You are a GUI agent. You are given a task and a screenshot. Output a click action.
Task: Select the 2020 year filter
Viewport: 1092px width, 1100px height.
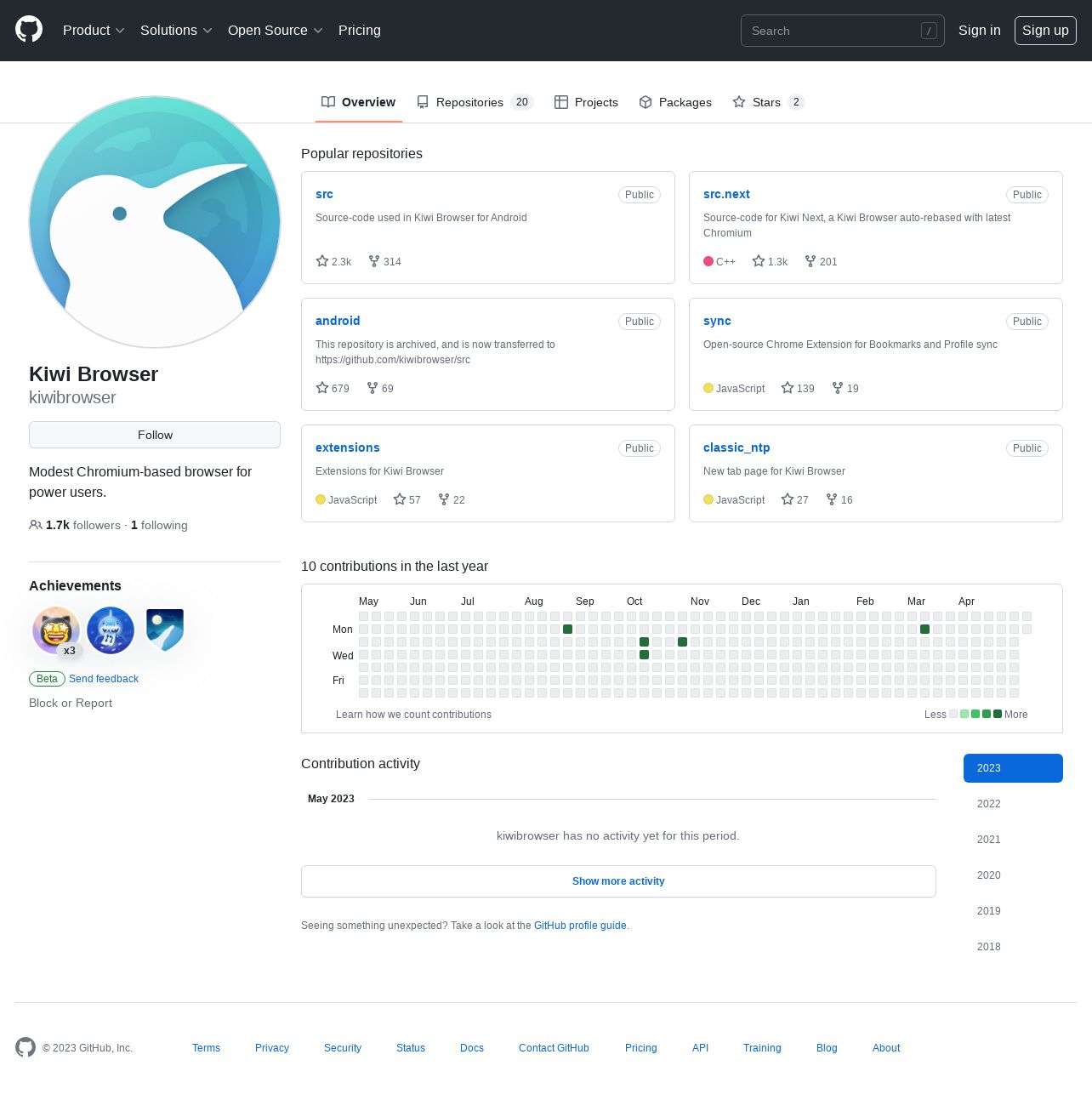coord(1013,875)
